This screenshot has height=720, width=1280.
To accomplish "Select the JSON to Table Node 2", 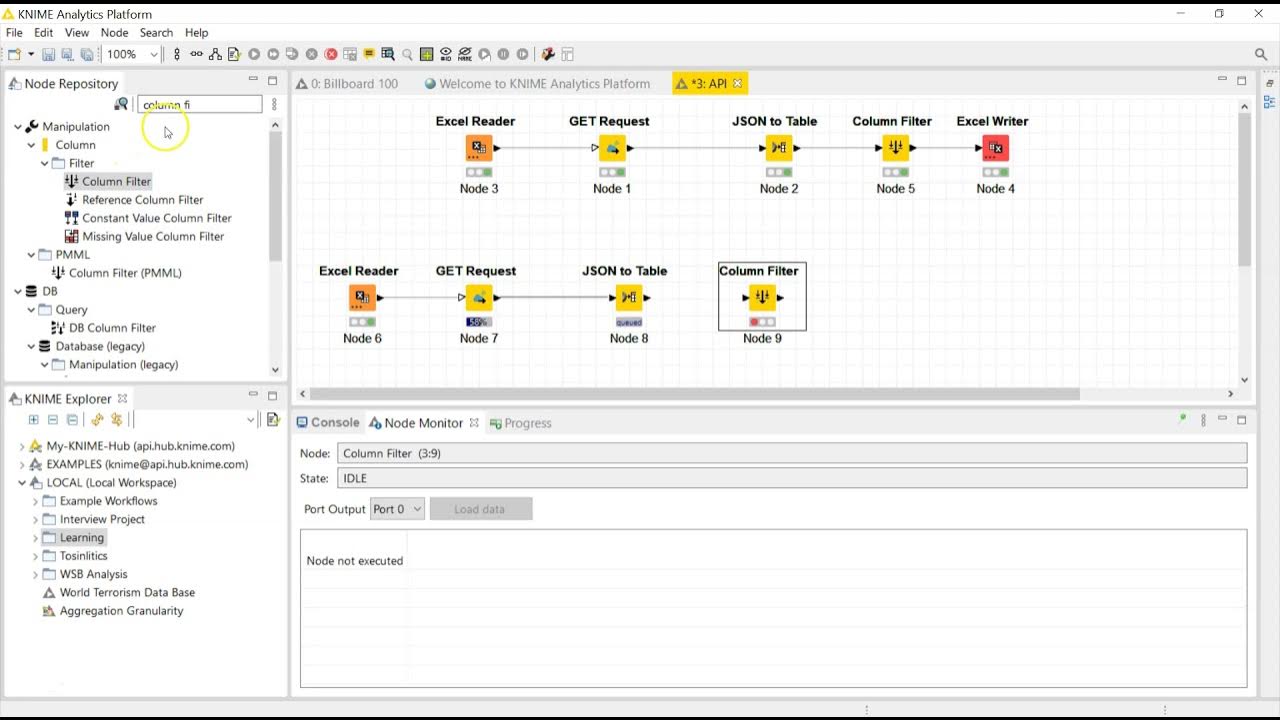I will click(779, 148).
